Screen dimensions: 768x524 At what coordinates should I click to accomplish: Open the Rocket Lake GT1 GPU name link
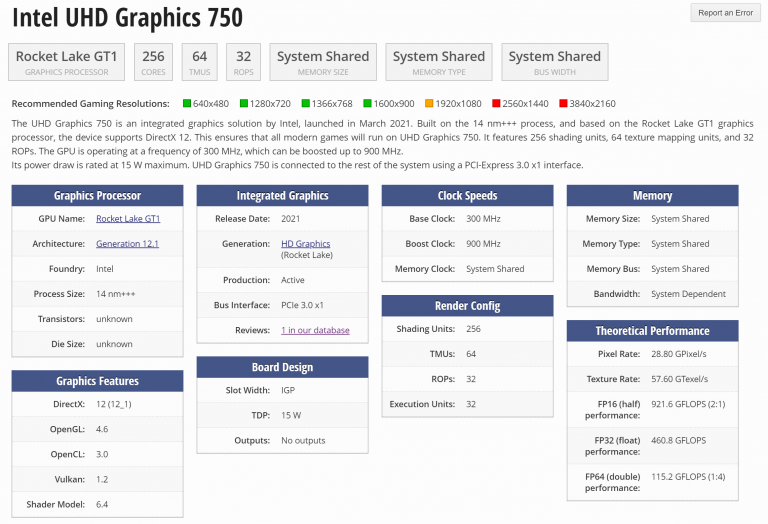pyautogui.click(x=128, y=218)
